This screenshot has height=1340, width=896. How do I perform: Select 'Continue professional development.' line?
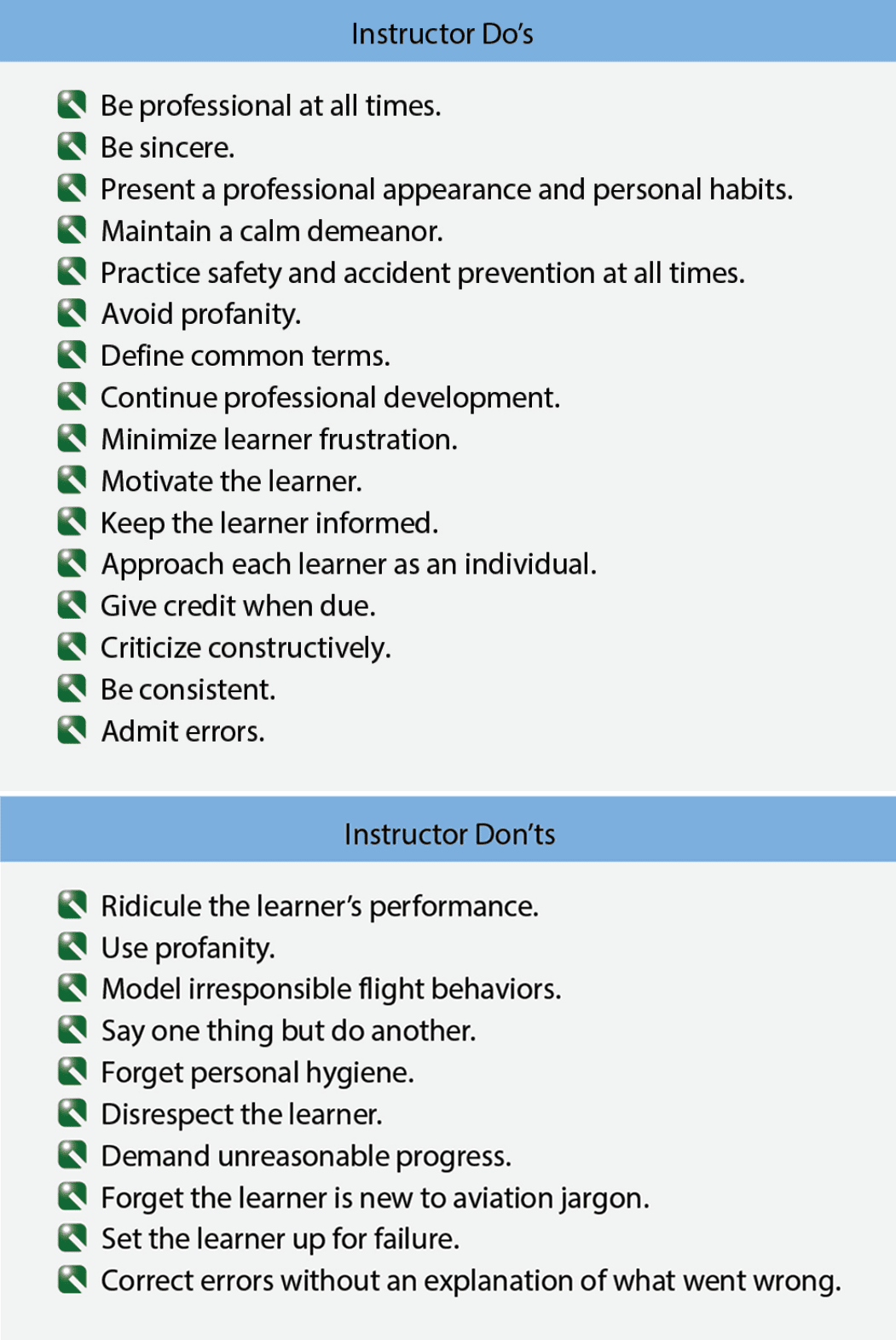pos(331,397)
